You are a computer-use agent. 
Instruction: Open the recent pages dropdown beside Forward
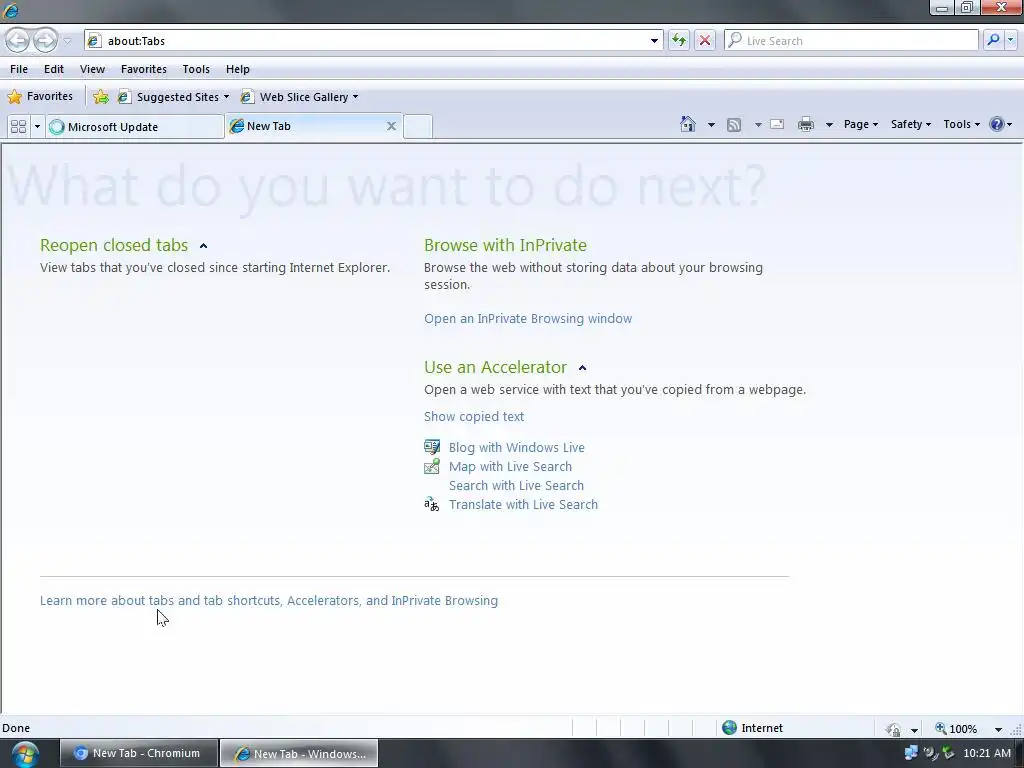click(x=67, y=41)
